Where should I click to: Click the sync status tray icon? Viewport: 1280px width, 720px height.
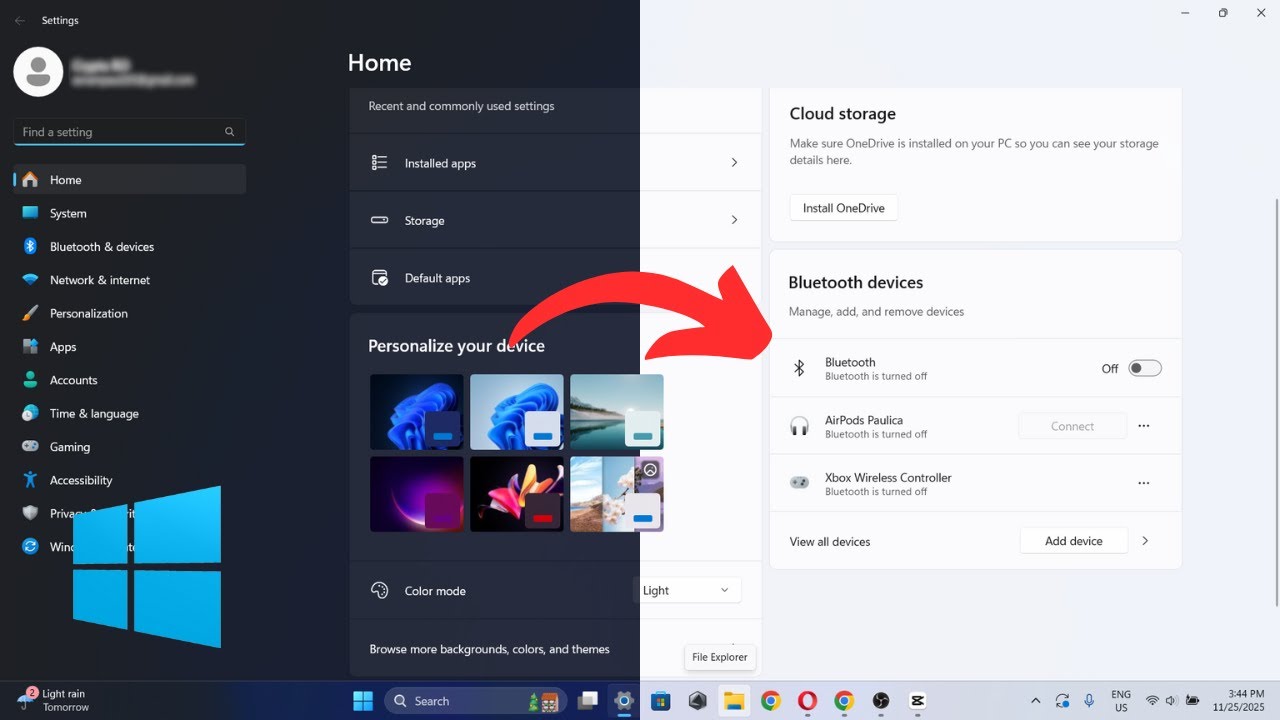click(1062, 701)
